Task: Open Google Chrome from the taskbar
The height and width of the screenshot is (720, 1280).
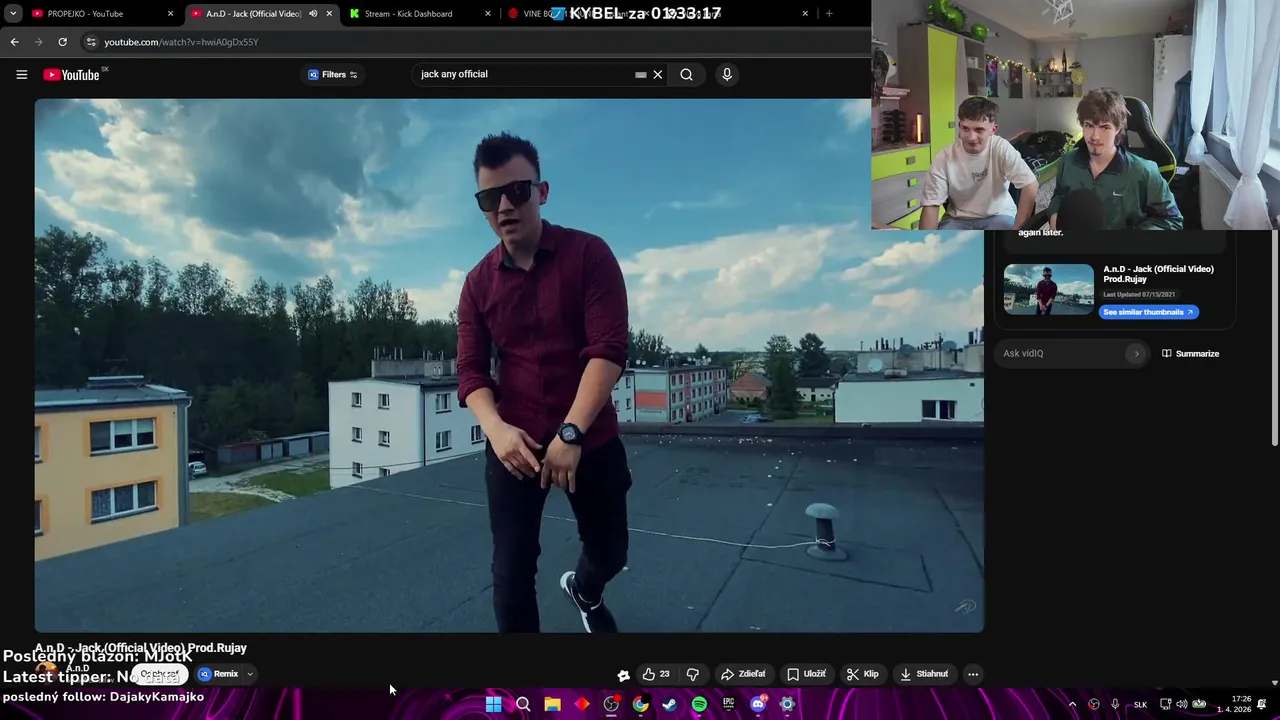Action: tap(640, 704)
